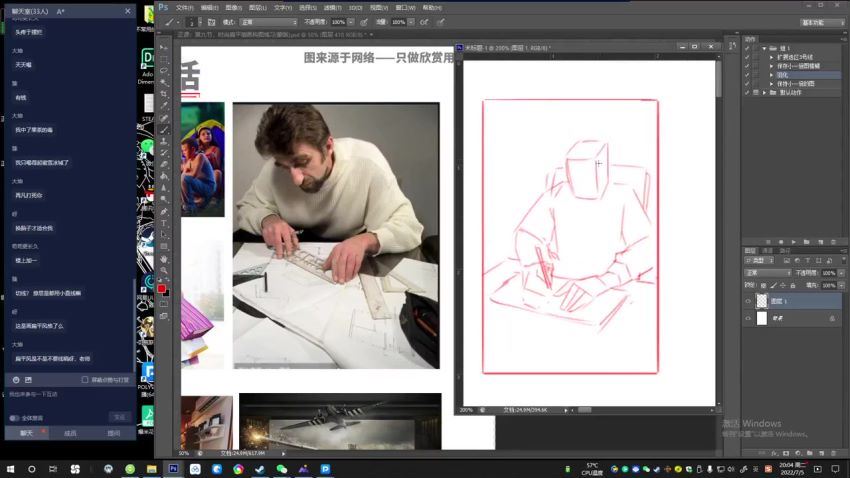Open layer blend mode dropdown in Layers panel

(x=768, y=273)
